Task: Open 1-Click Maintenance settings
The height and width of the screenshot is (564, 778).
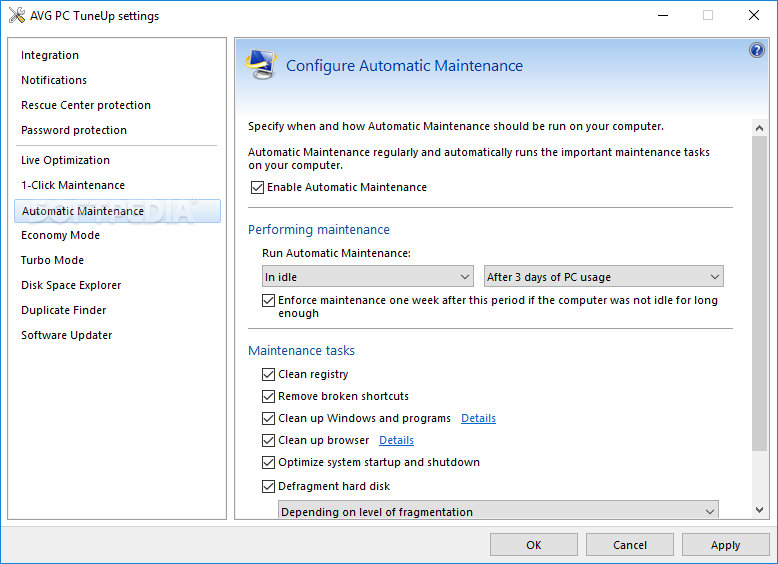Action: (73, 185)
